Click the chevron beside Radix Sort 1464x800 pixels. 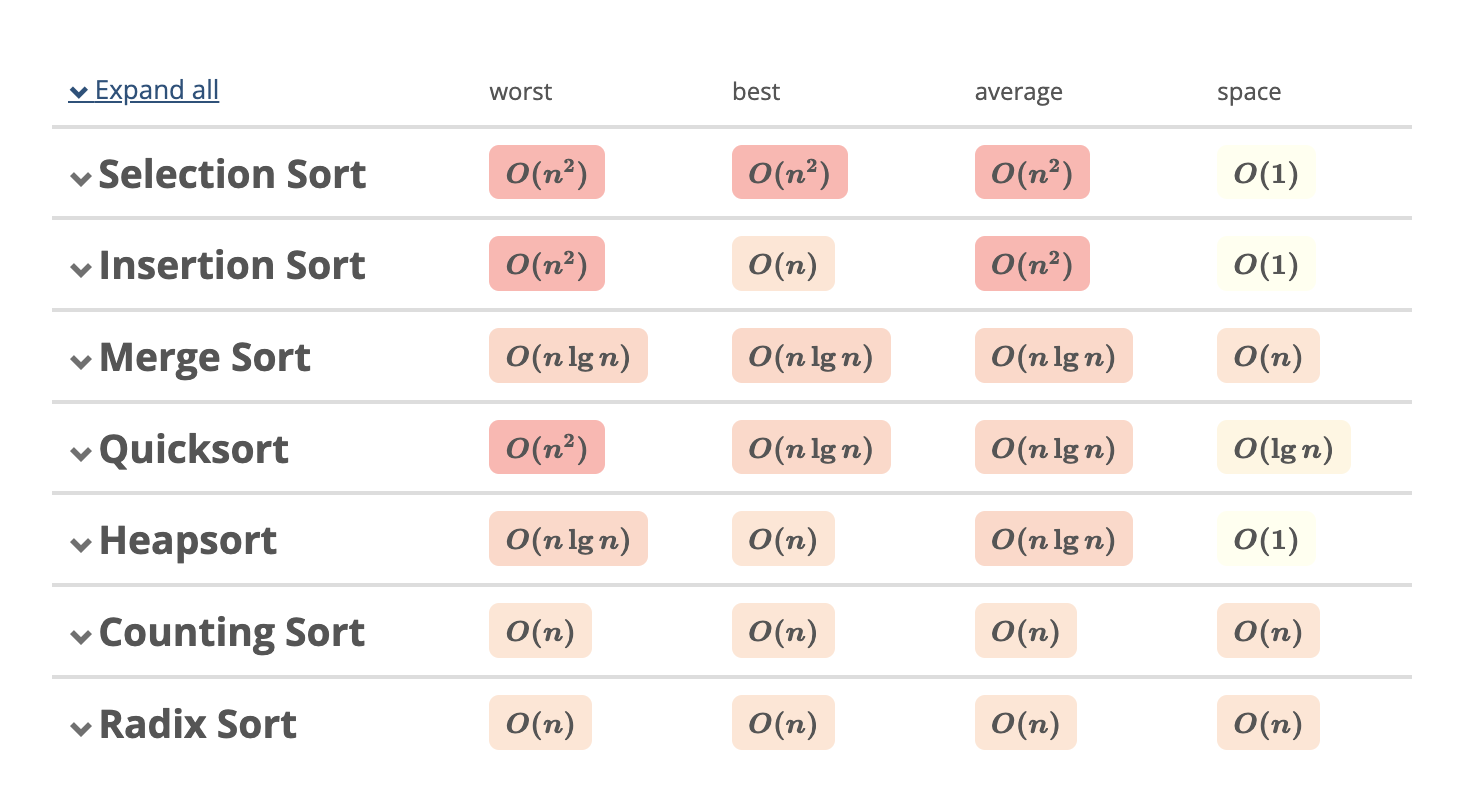tap(81, 729)
